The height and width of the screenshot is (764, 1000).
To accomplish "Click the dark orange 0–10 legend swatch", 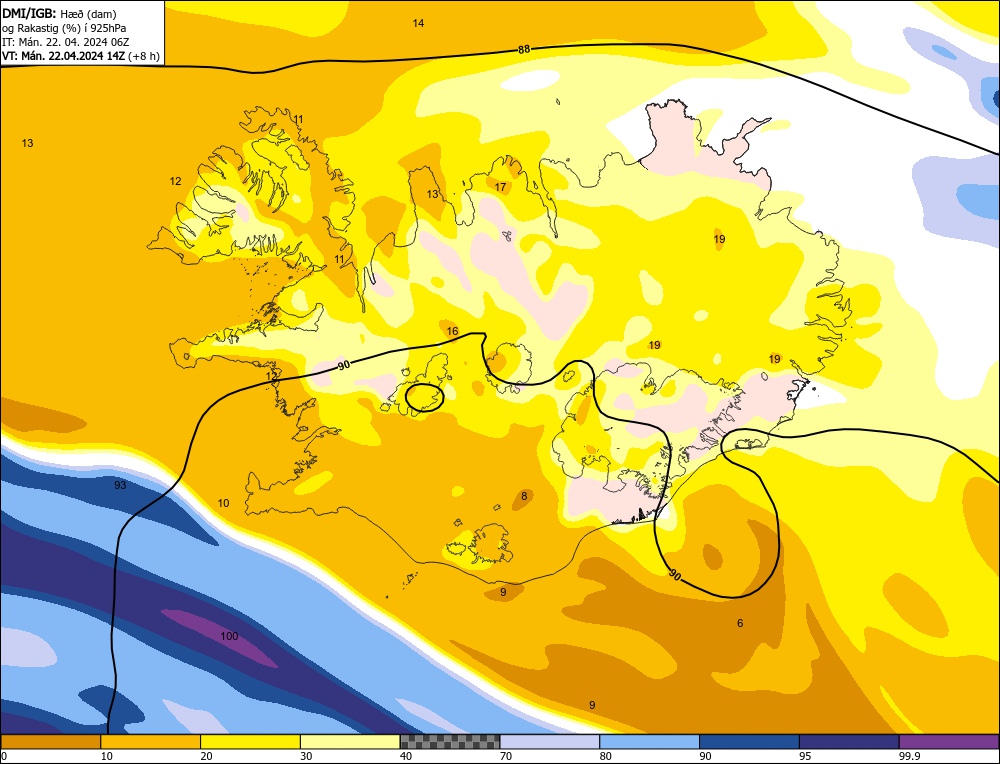I will coord(50,742).
